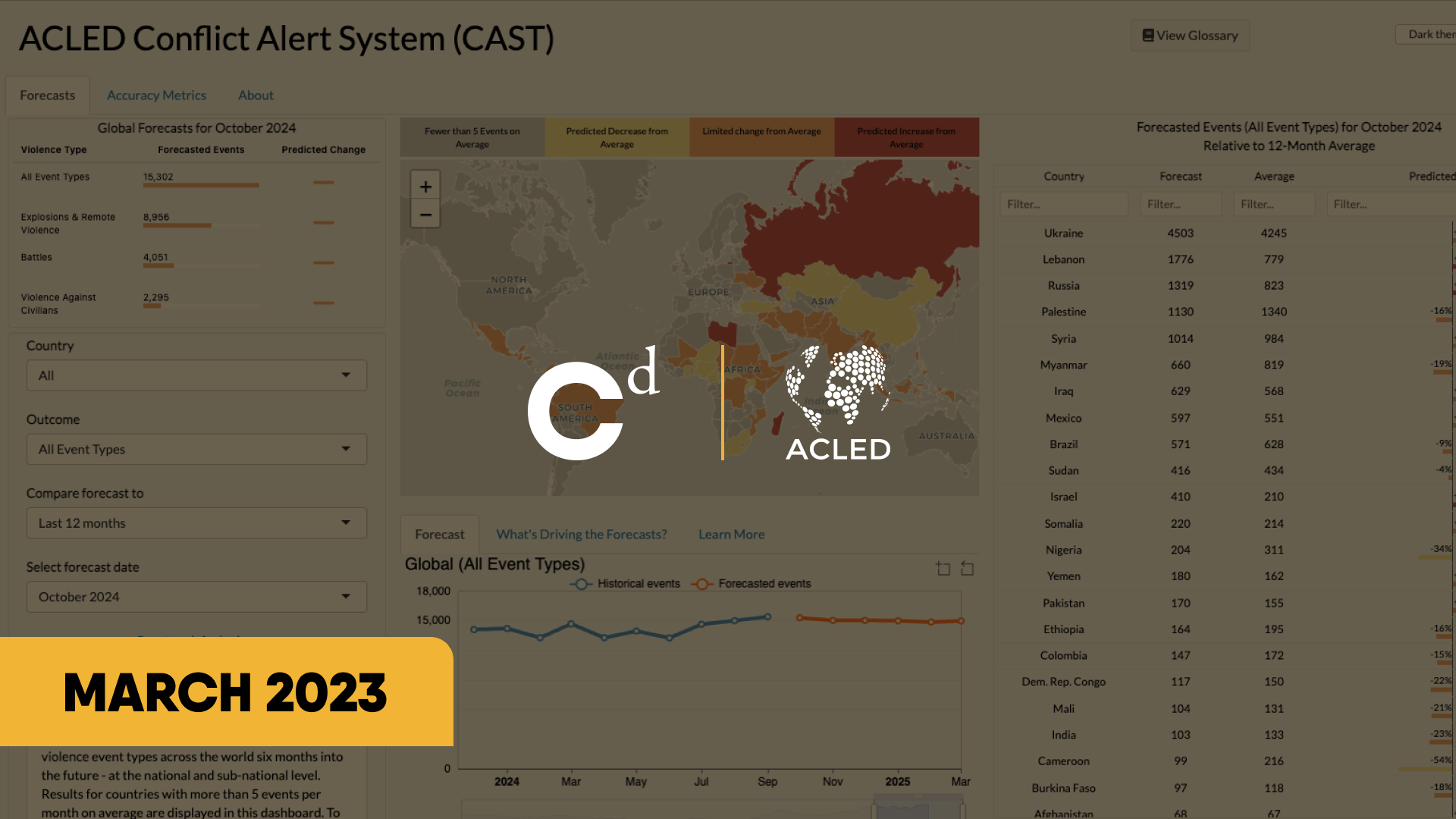The height and width of the screenshot is (819, 1456).
Task: Open View Glossary with book icon
Action: click(x=1190, y=36)
